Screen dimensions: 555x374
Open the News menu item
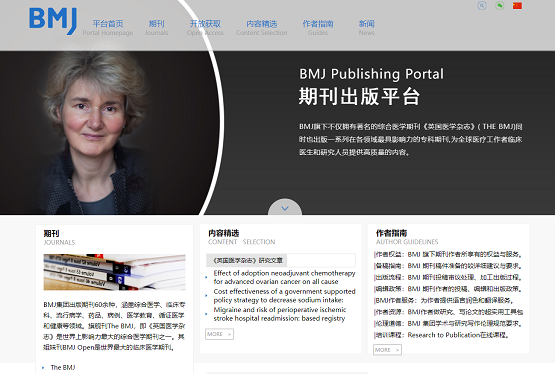pyautogui.click(x=366, y=28)
